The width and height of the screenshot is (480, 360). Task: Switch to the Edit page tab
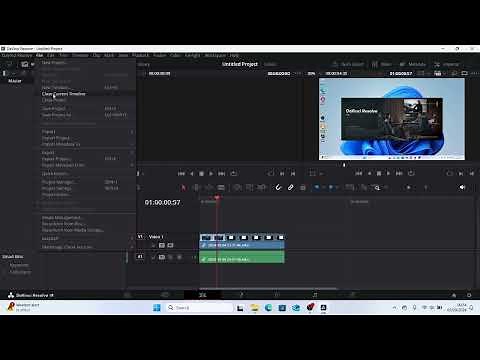[x=203, y=295]
